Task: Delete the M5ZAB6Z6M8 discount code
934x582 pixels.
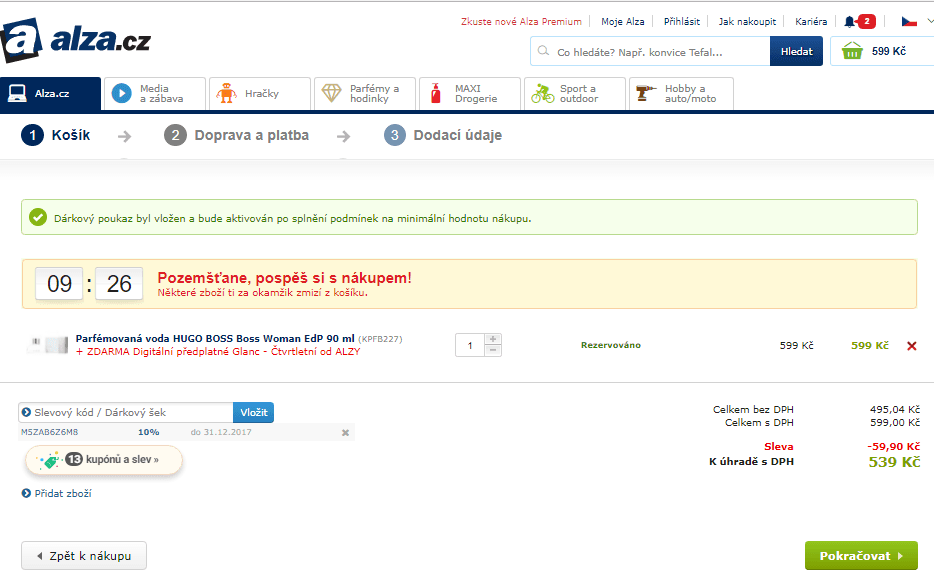Action: [x=346, y=433]
